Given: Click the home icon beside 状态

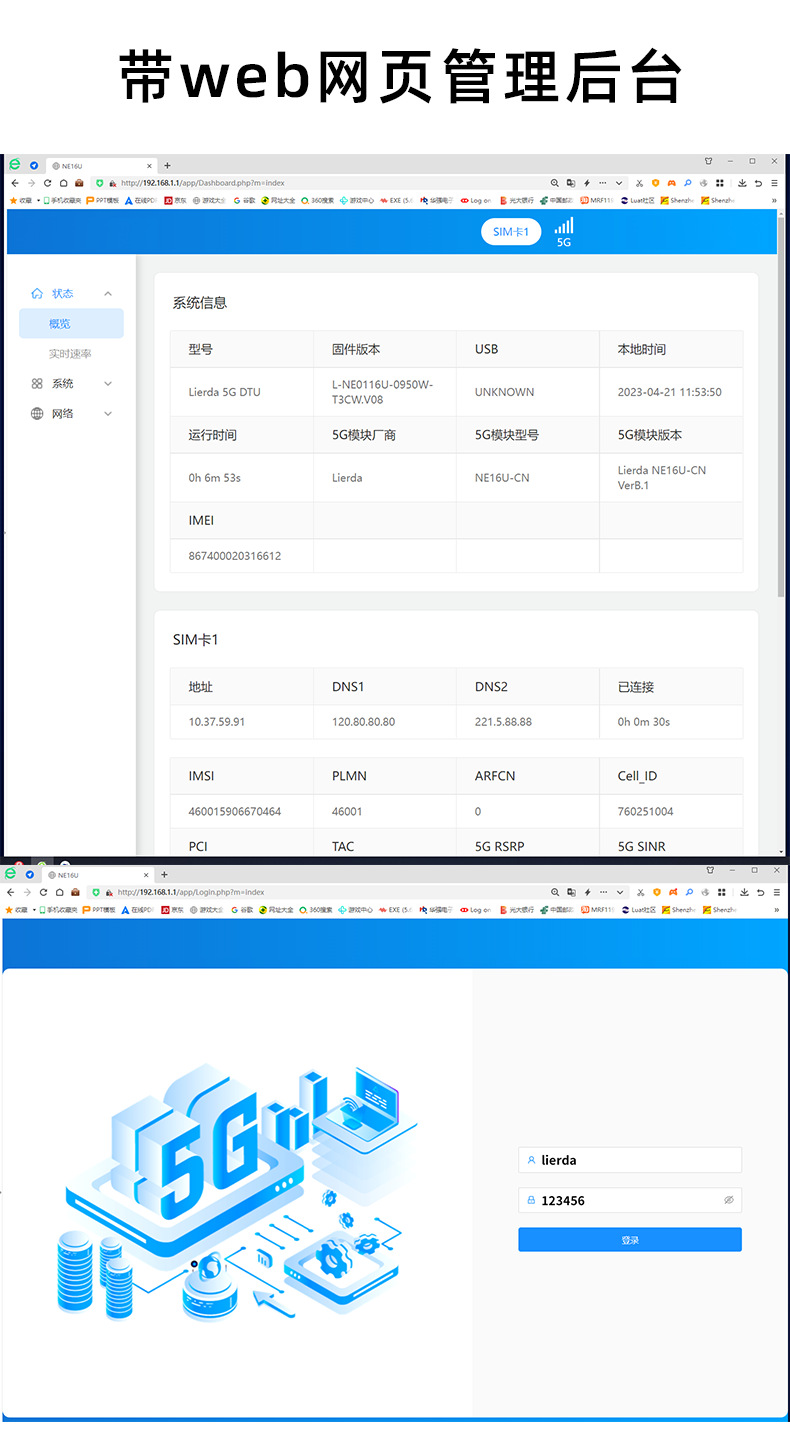Looking at the screenshot, I should 37,294.
